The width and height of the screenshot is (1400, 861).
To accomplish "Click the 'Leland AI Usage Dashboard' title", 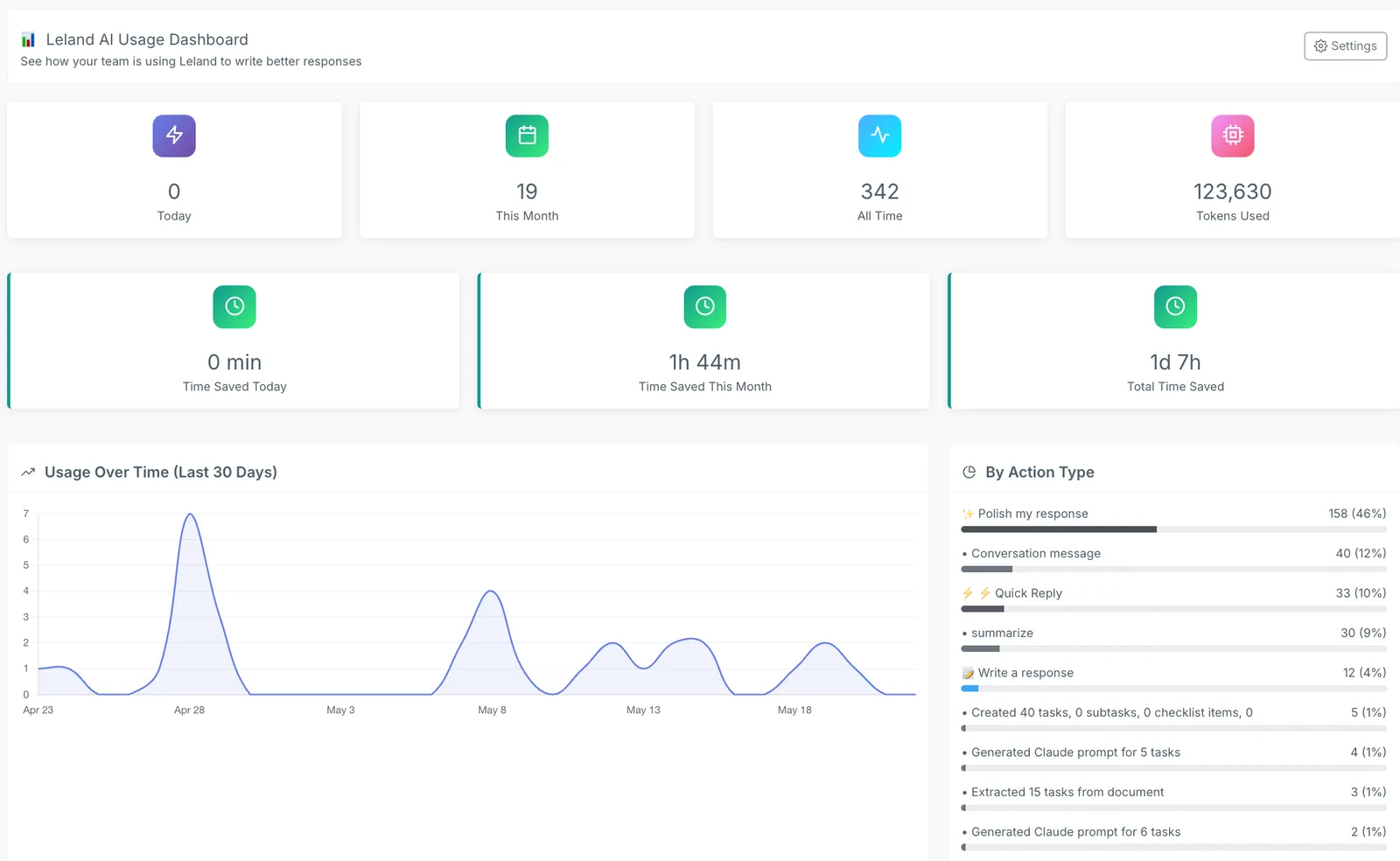I will coord(147,39).
